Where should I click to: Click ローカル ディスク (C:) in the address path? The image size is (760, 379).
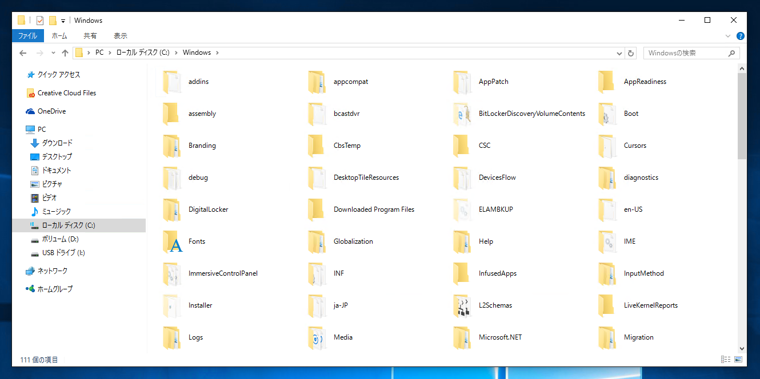click(143, 53)
